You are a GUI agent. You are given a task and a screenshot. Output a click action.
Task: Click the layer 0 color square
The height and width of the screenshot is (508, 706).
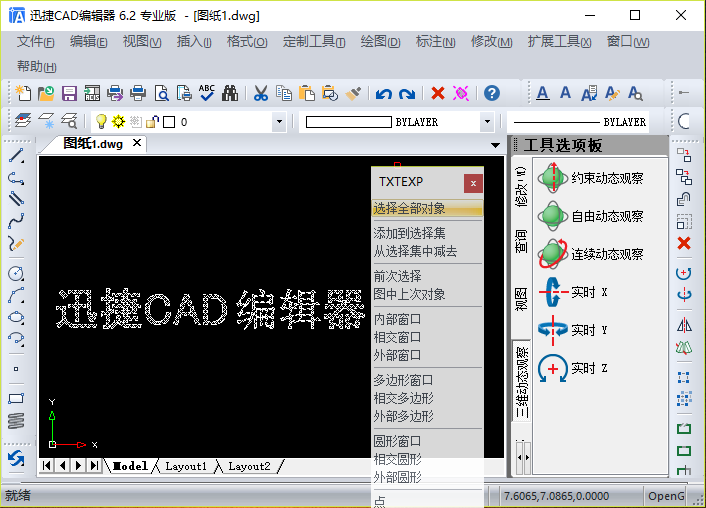point(169,122)
